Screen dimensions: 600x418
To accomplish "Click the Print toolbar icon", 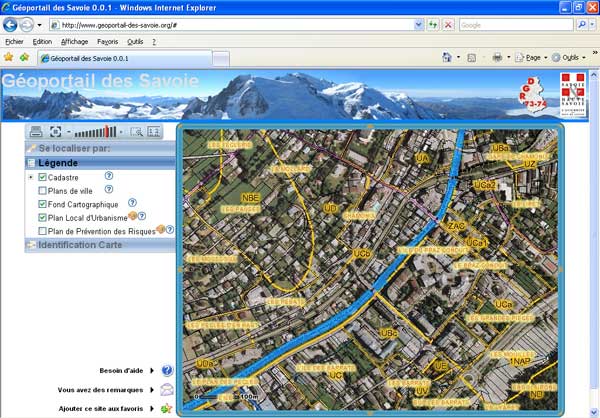I will pos(497,57).
